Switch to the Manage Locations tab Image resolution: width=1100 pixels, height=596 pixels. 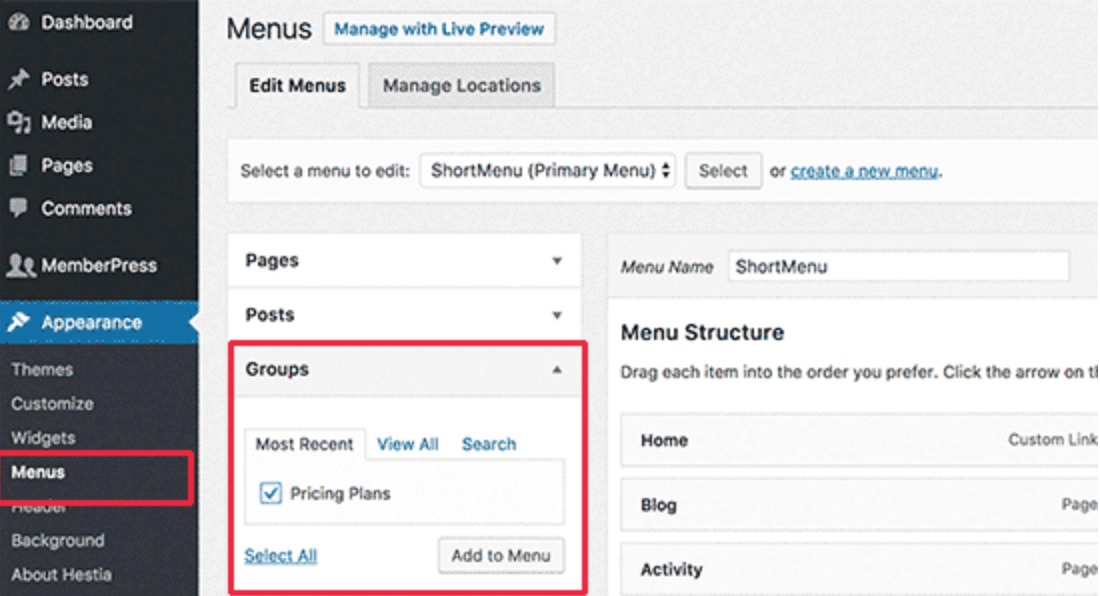coord(461,86)
